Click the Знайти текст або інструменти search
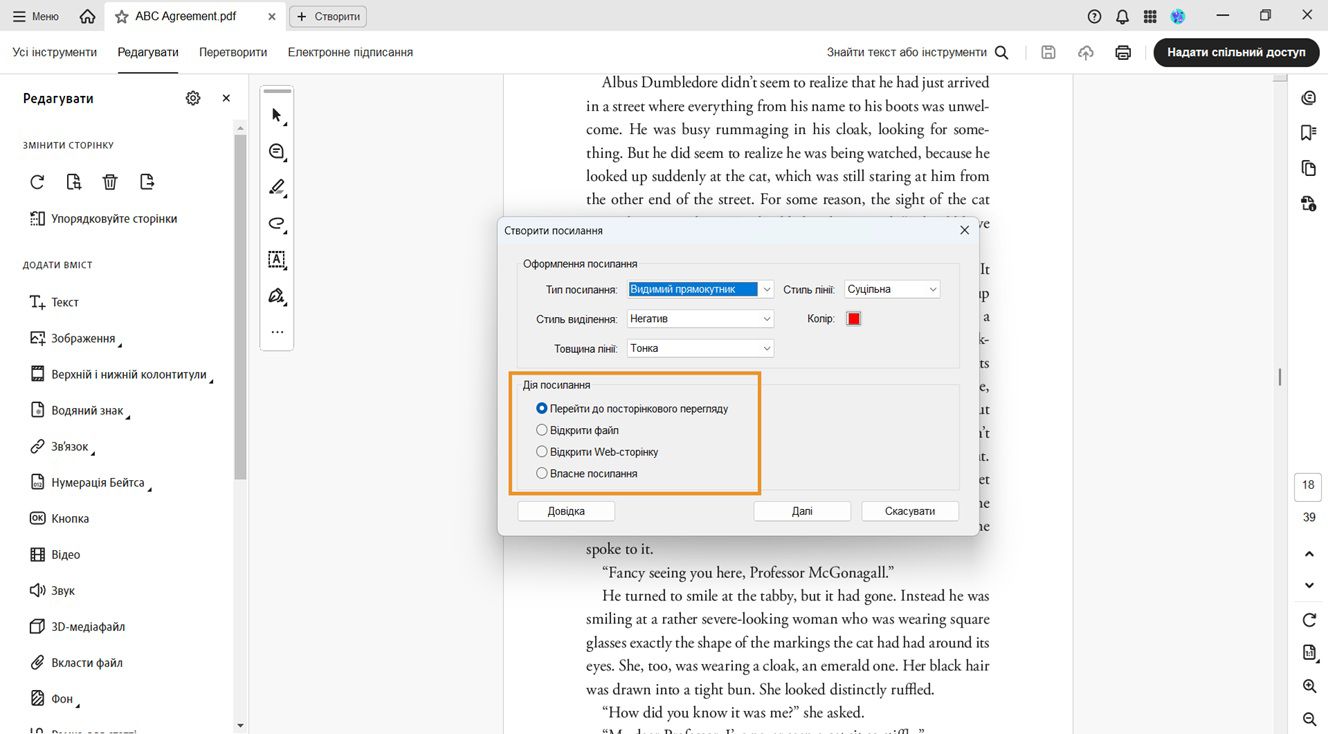 coord(918,52)
